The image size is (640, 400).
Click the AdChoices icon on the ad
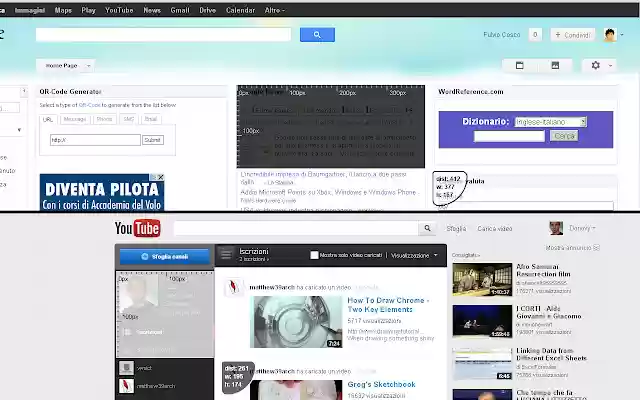[x=153, y=177]
